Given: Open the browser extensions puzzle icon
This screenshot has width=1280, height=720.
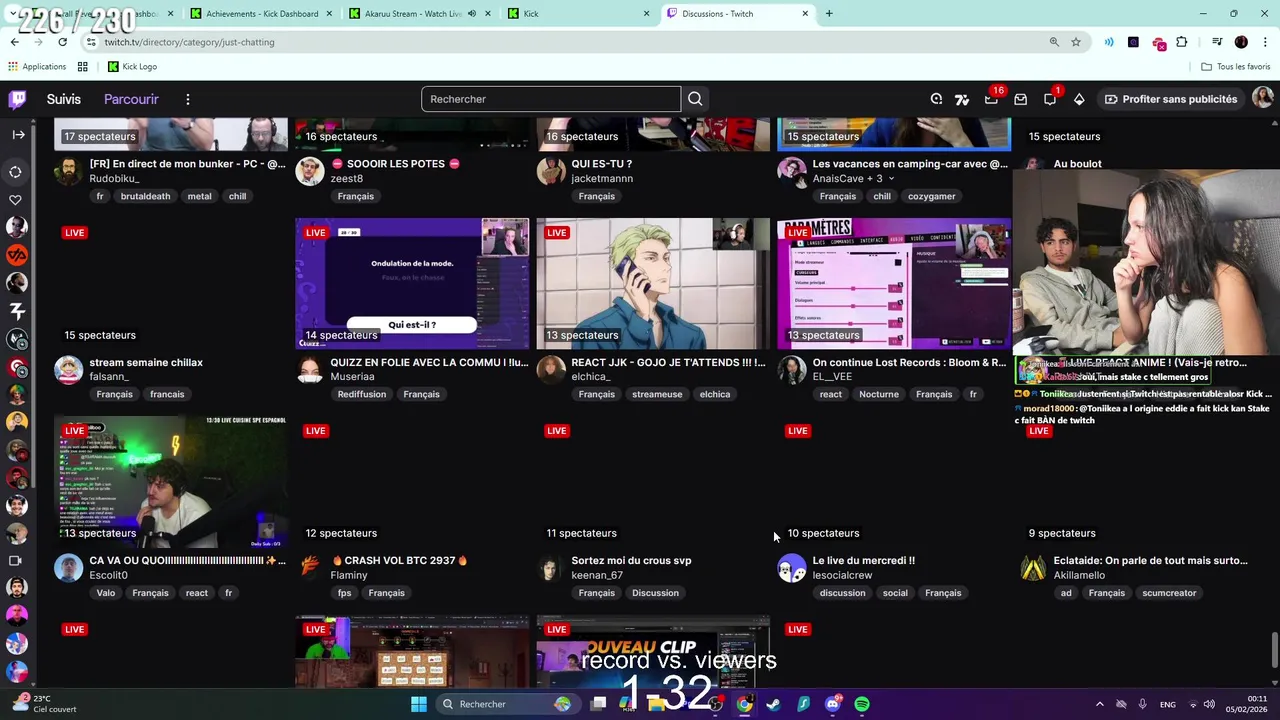Looking at the screenshot, I should coord(1182,42).
